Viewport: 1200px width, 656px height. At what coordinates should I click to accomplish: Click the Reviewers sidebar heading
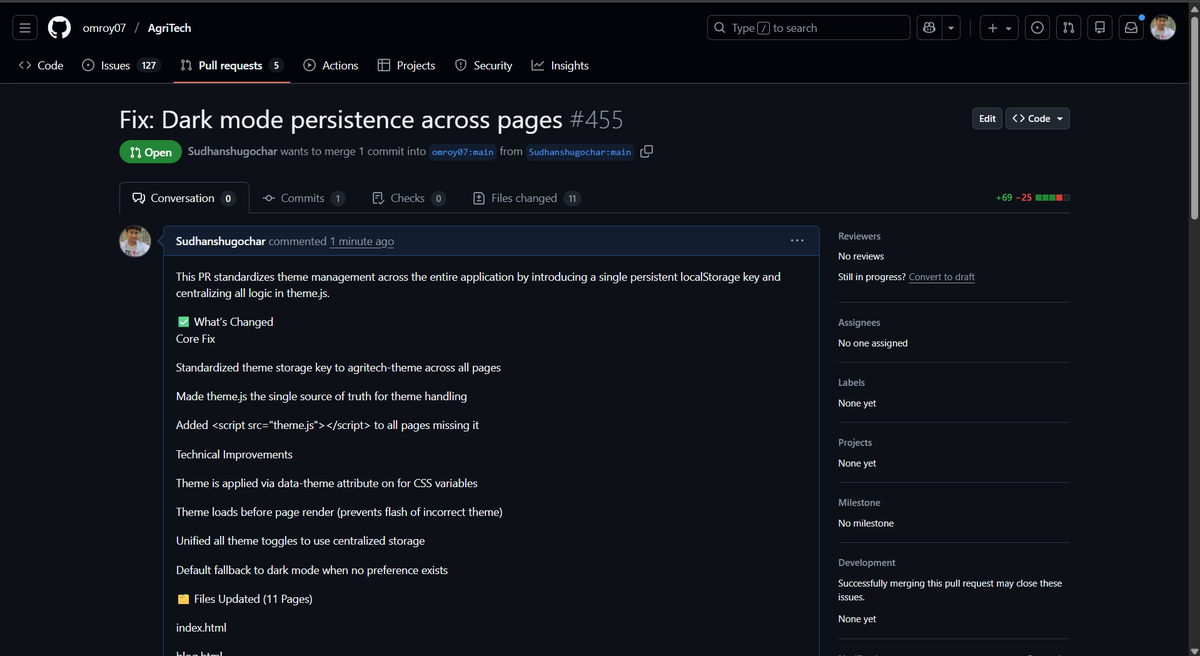pos(860,236)
